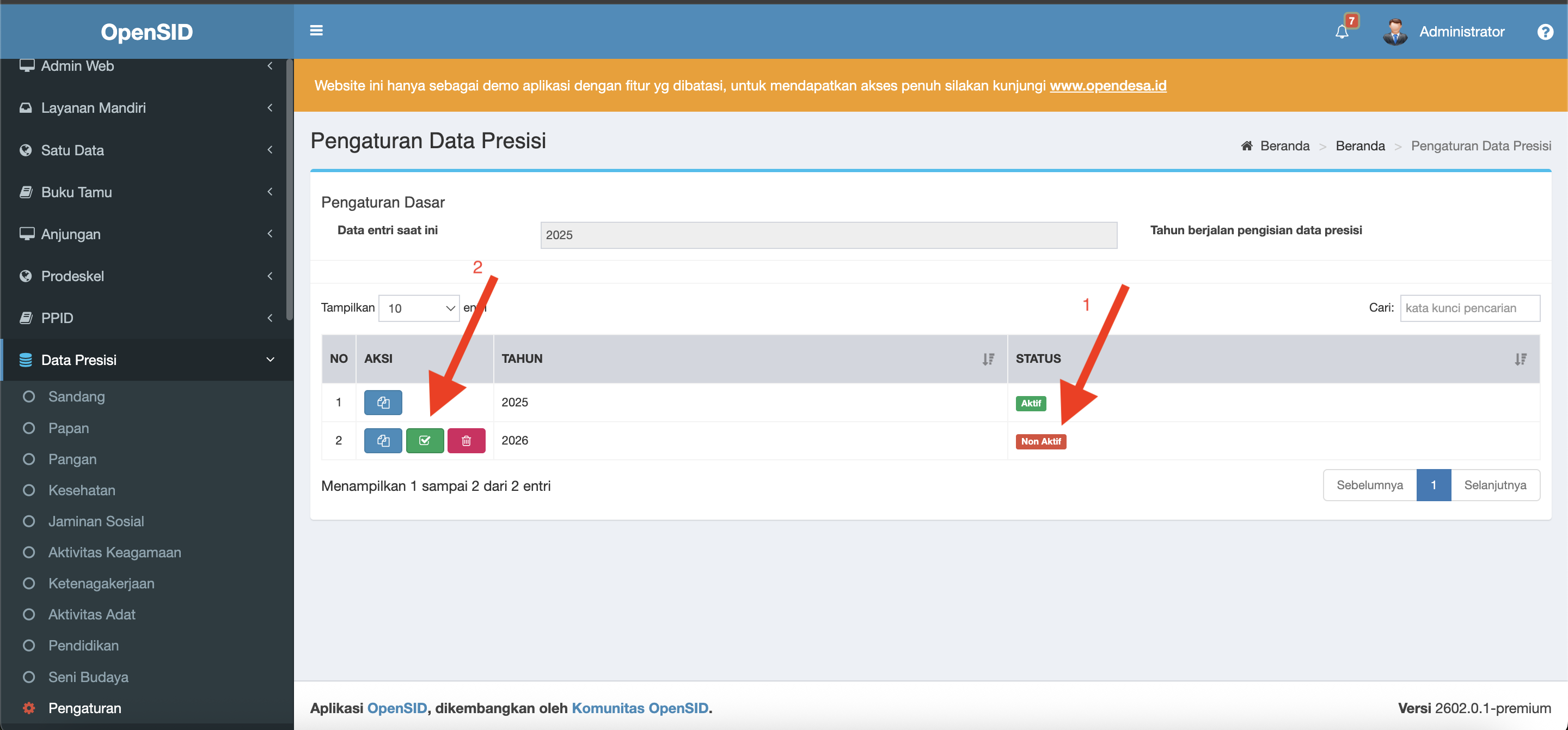Activate year 2026 with the green check button
This screenshot has width=1568, height=730.
pyautogui.click(x=424, y=441)
